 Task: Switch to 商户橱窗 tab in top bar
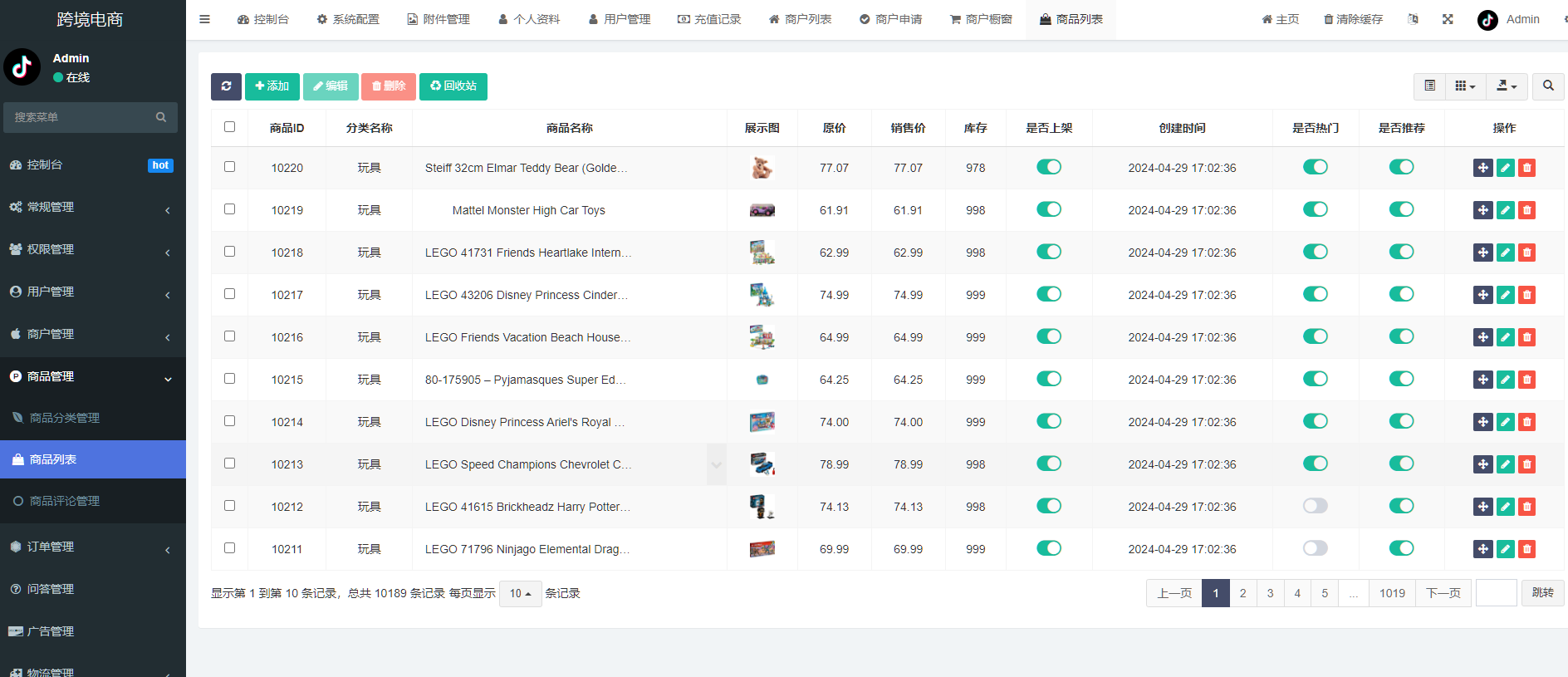pos(981,19)
